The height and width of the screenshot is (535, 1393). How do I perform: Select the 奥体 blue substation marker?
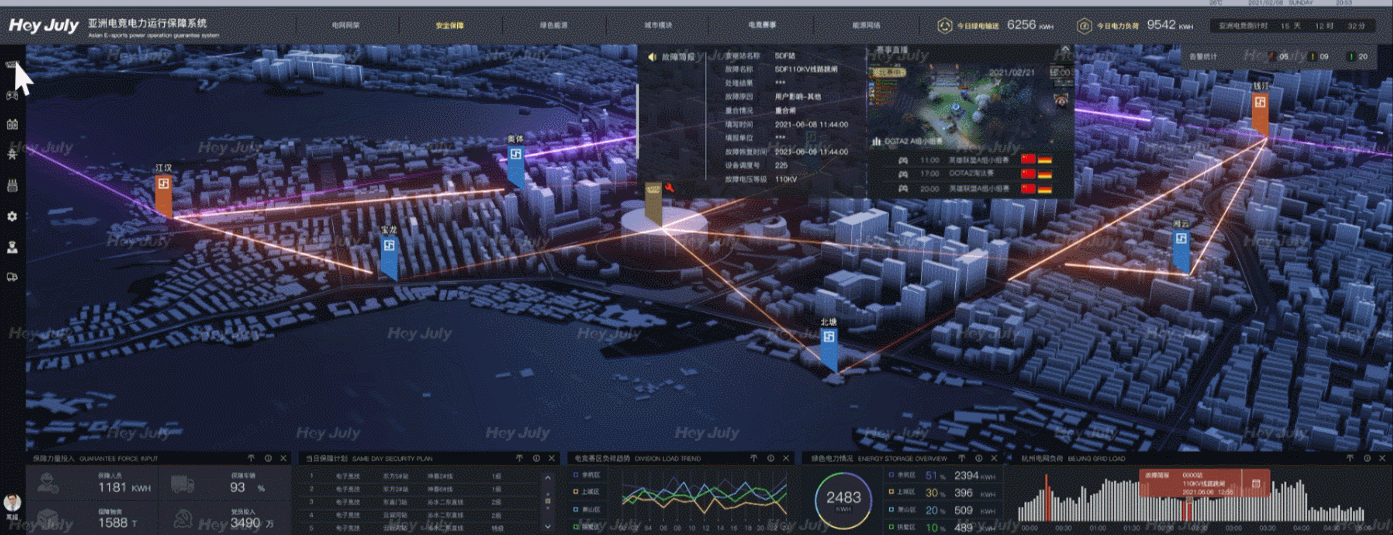516,164
